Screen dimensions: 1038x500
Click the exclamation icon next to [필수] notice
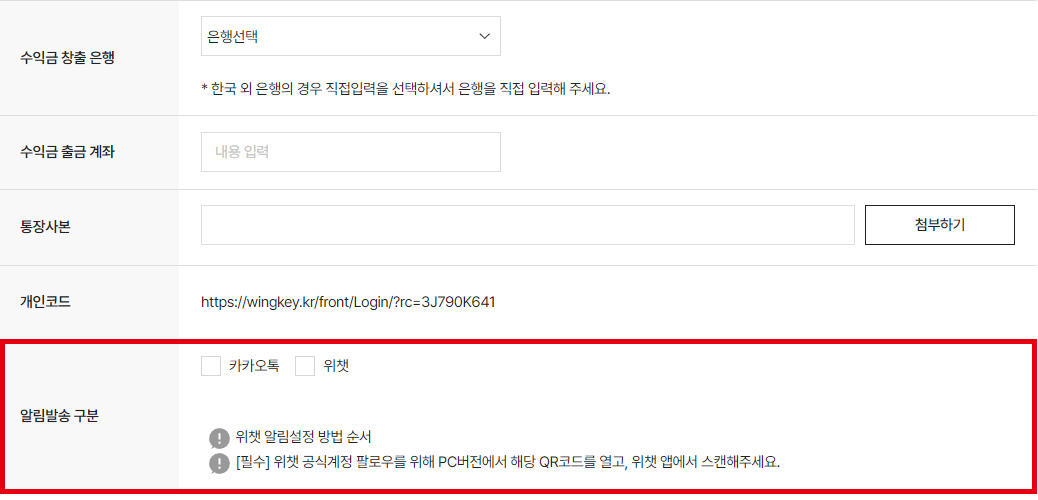pos(218,463)
